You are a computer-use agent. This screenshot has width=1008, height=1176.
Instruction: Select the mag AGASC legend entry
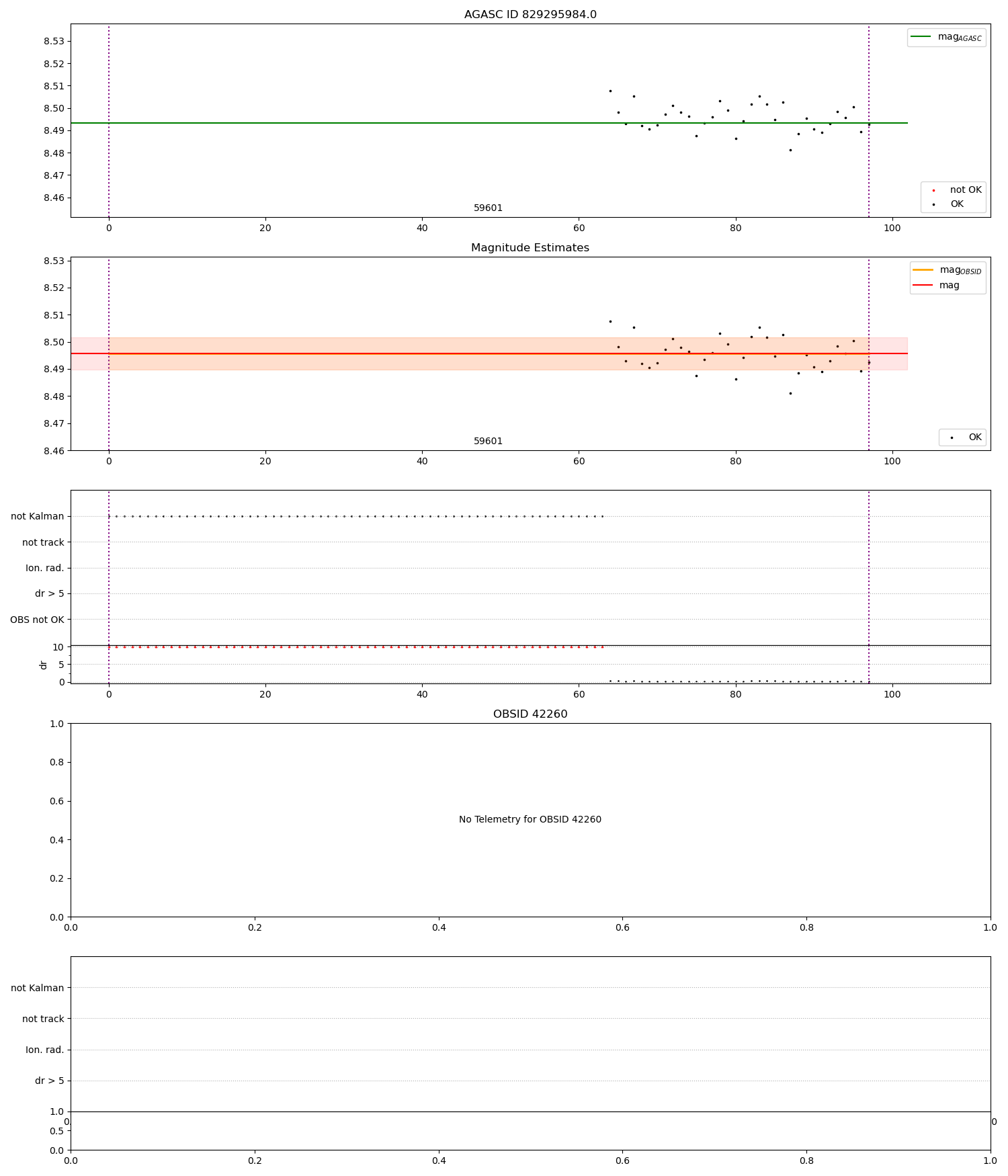(946, 37)
